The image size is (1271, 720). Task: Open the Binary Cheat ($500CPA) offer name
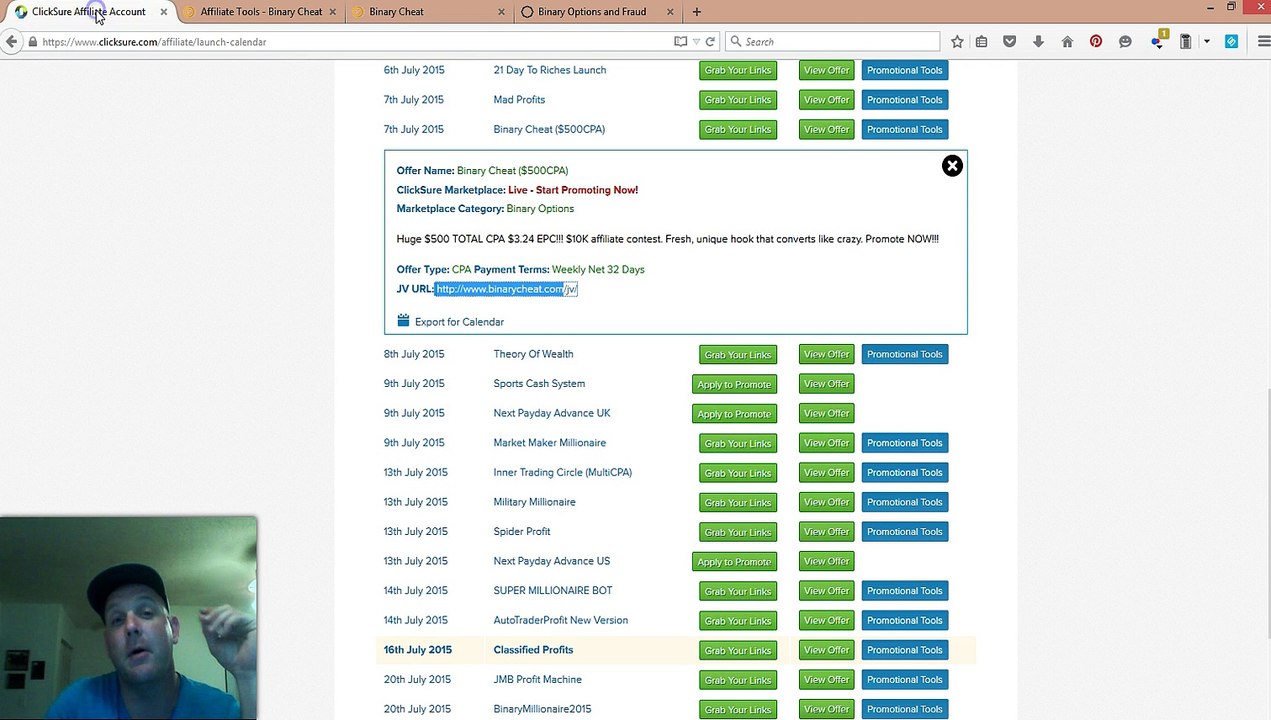coord(549,129)
